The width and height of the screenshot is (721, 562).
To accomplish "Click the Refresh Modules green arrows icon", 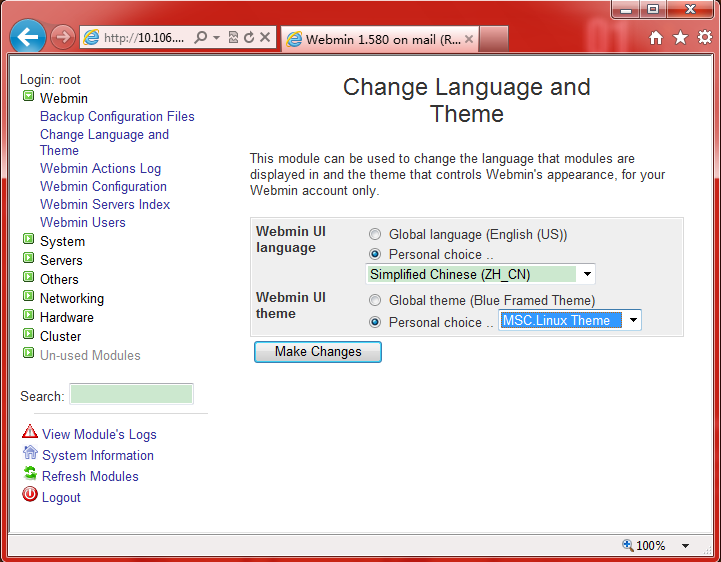I will click(30, 473).
